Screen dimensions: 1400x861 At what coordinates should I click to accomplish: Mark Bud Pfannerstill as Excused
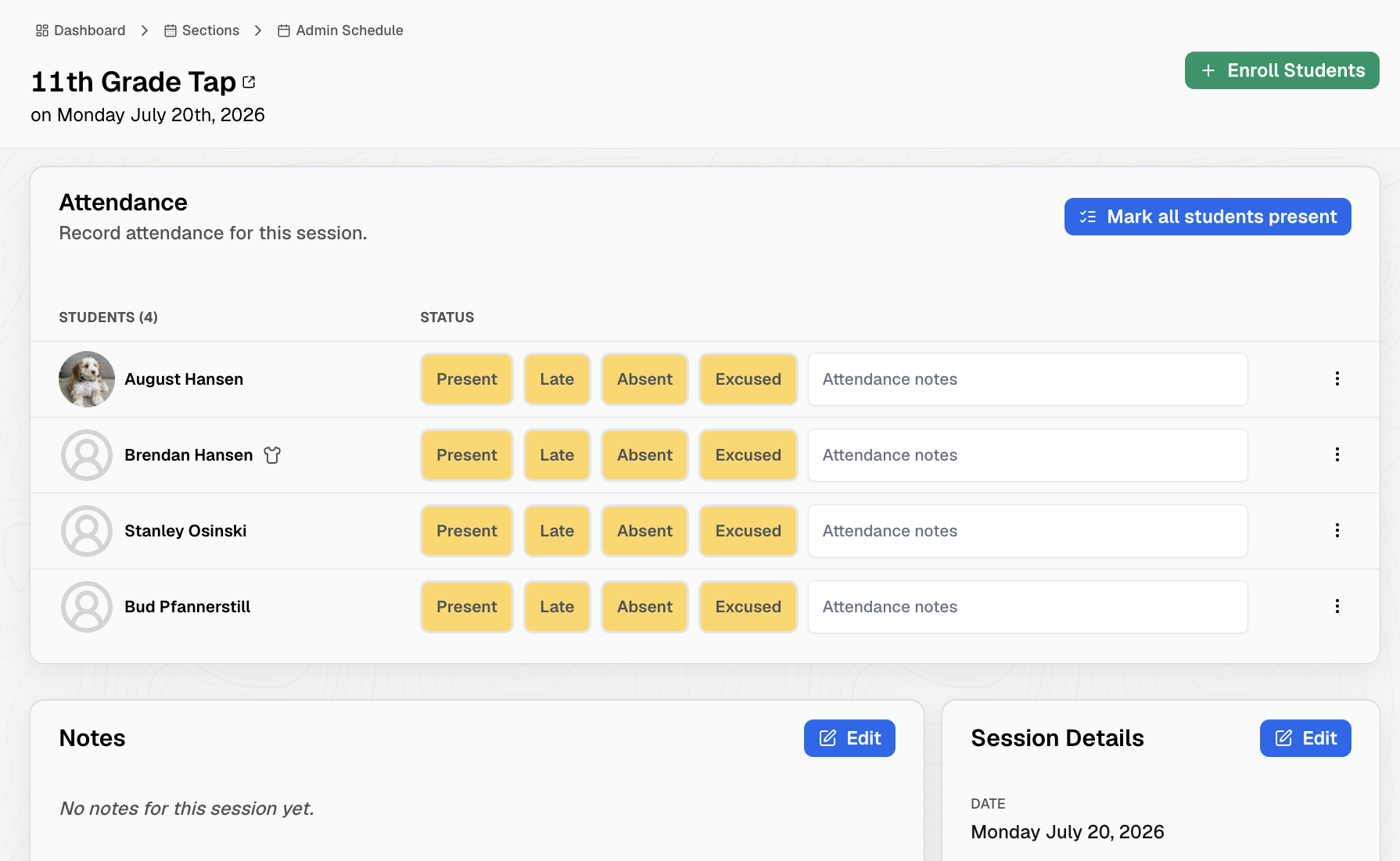click(x=748, y=607)
